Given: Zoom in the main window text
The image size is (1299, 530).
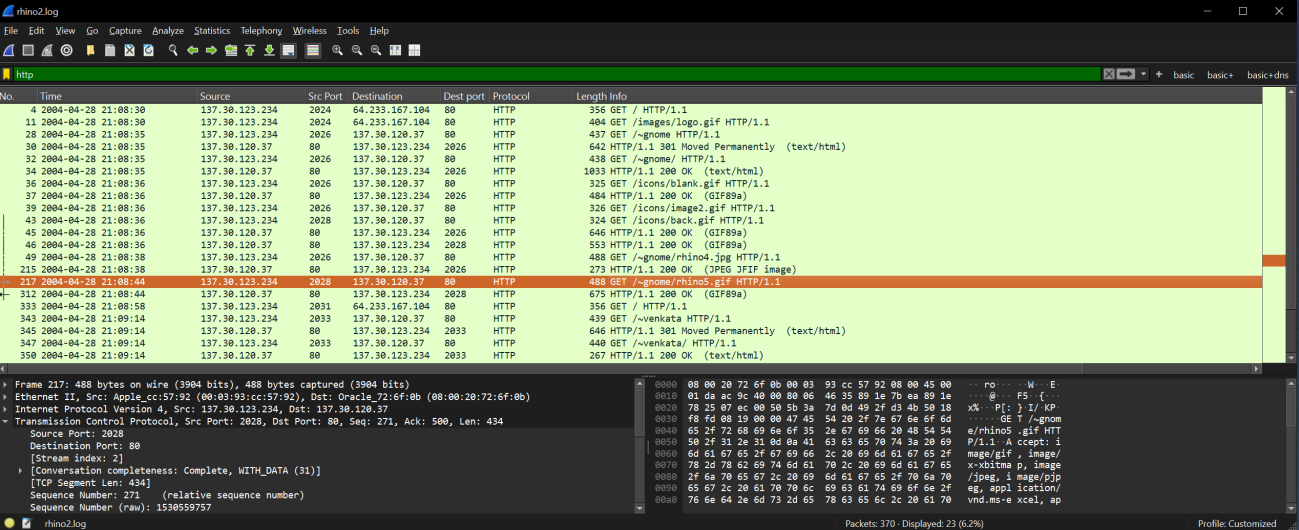Looking at the screenshot, I should [338, 50].
